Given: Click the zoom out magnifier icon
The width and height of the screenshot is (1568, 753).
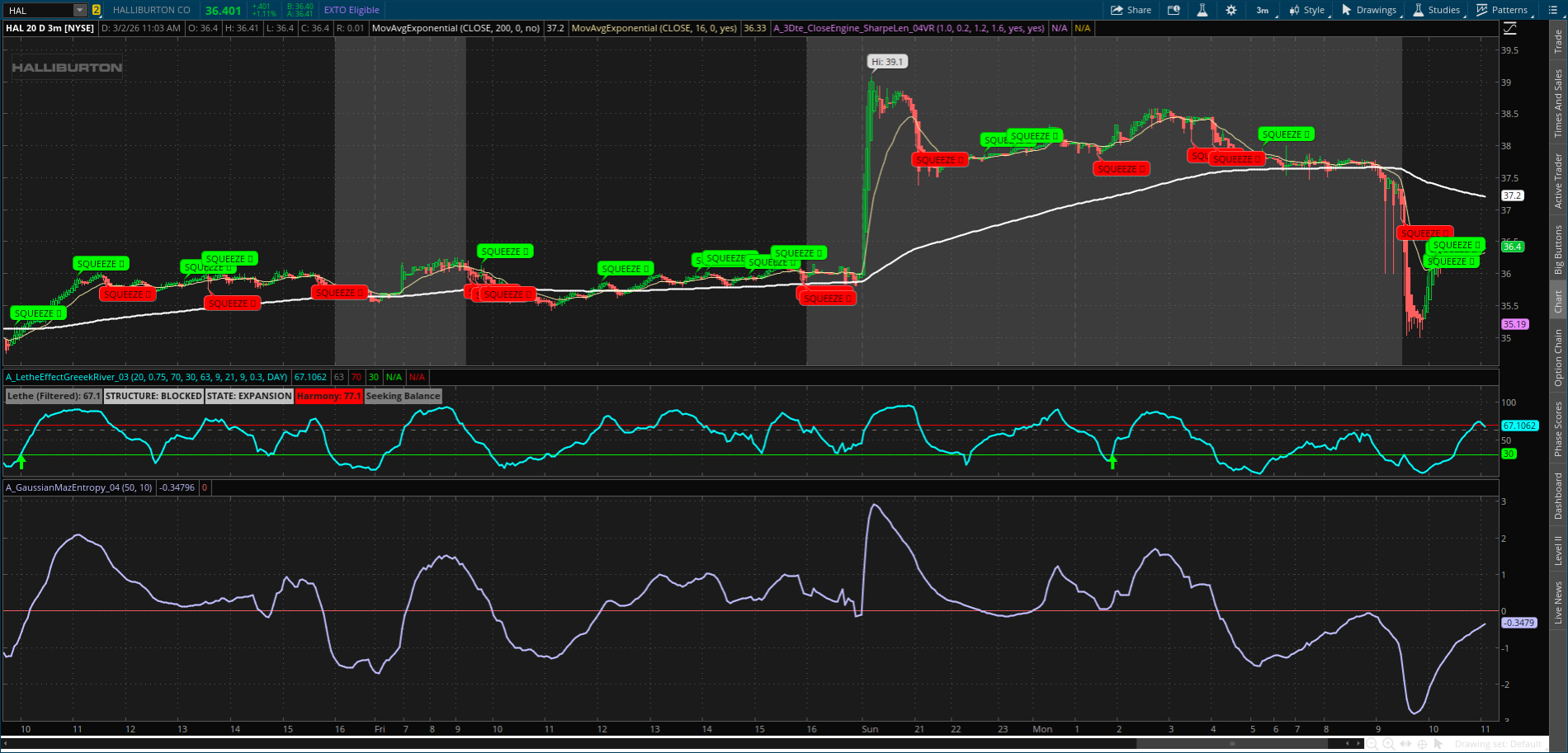Looking at the screenshot, I should [x=1372, y=744].
